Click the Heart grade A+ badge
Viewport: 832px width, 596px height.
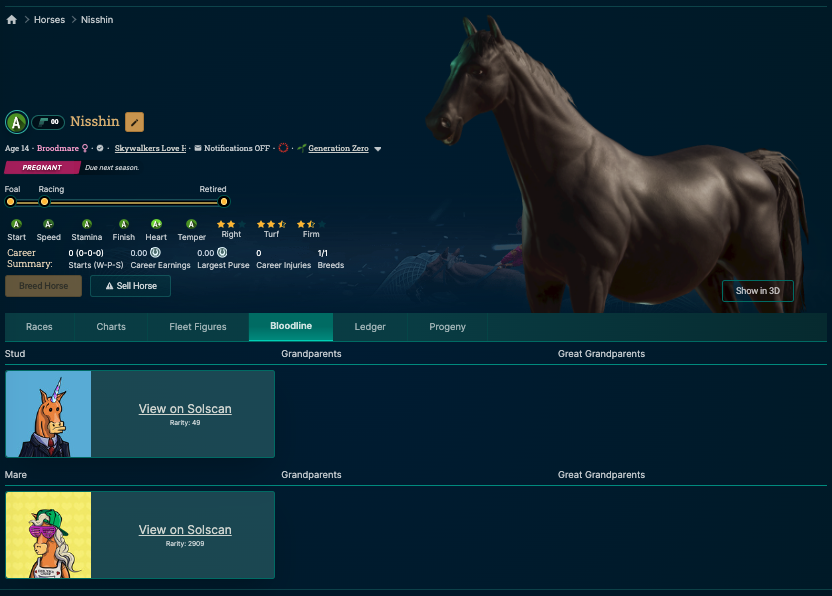point(156,224)
